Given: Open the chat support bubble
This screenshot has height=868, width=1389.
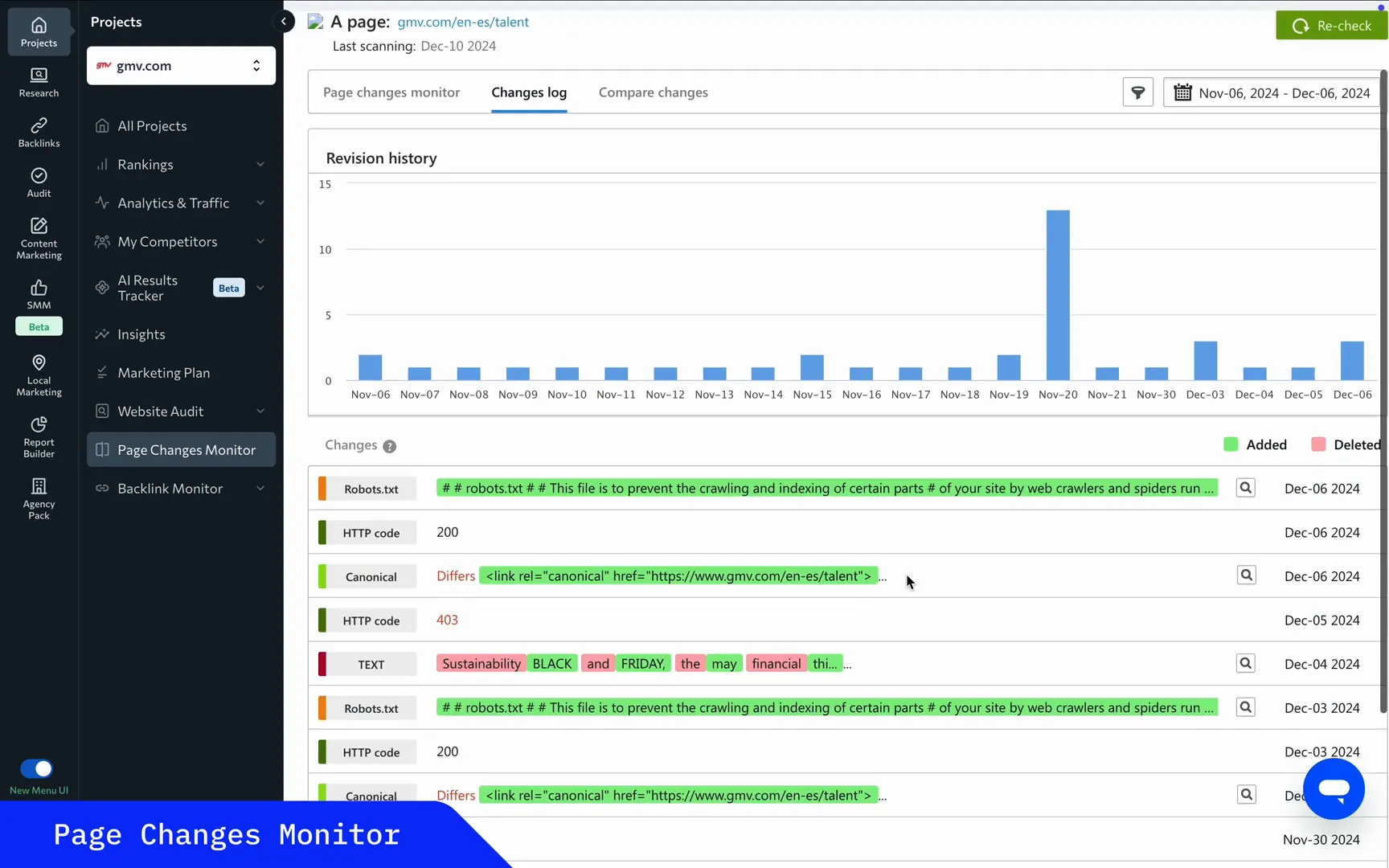Looking at the screenshot, I should (1333, 788).
